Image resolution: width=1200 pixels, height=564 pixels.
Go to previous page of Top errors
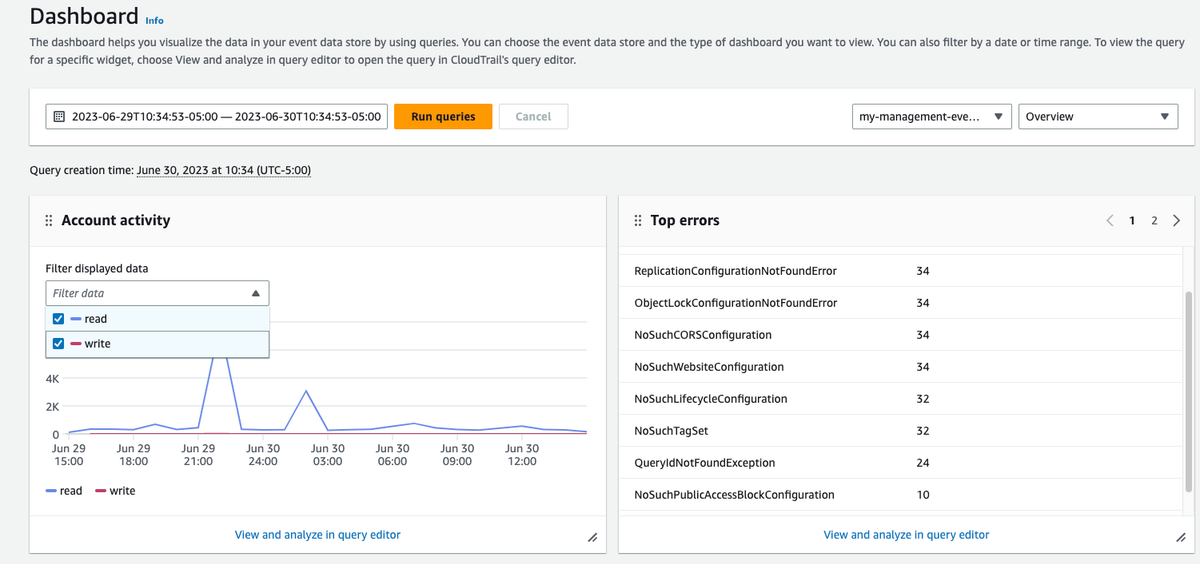(x=1109, y=220)
